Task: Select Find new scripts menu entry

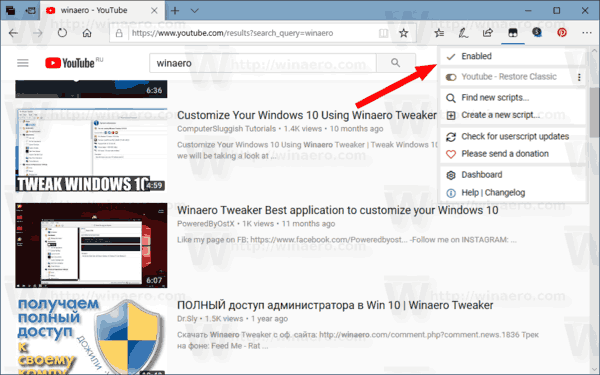Action: click(513, 98)
